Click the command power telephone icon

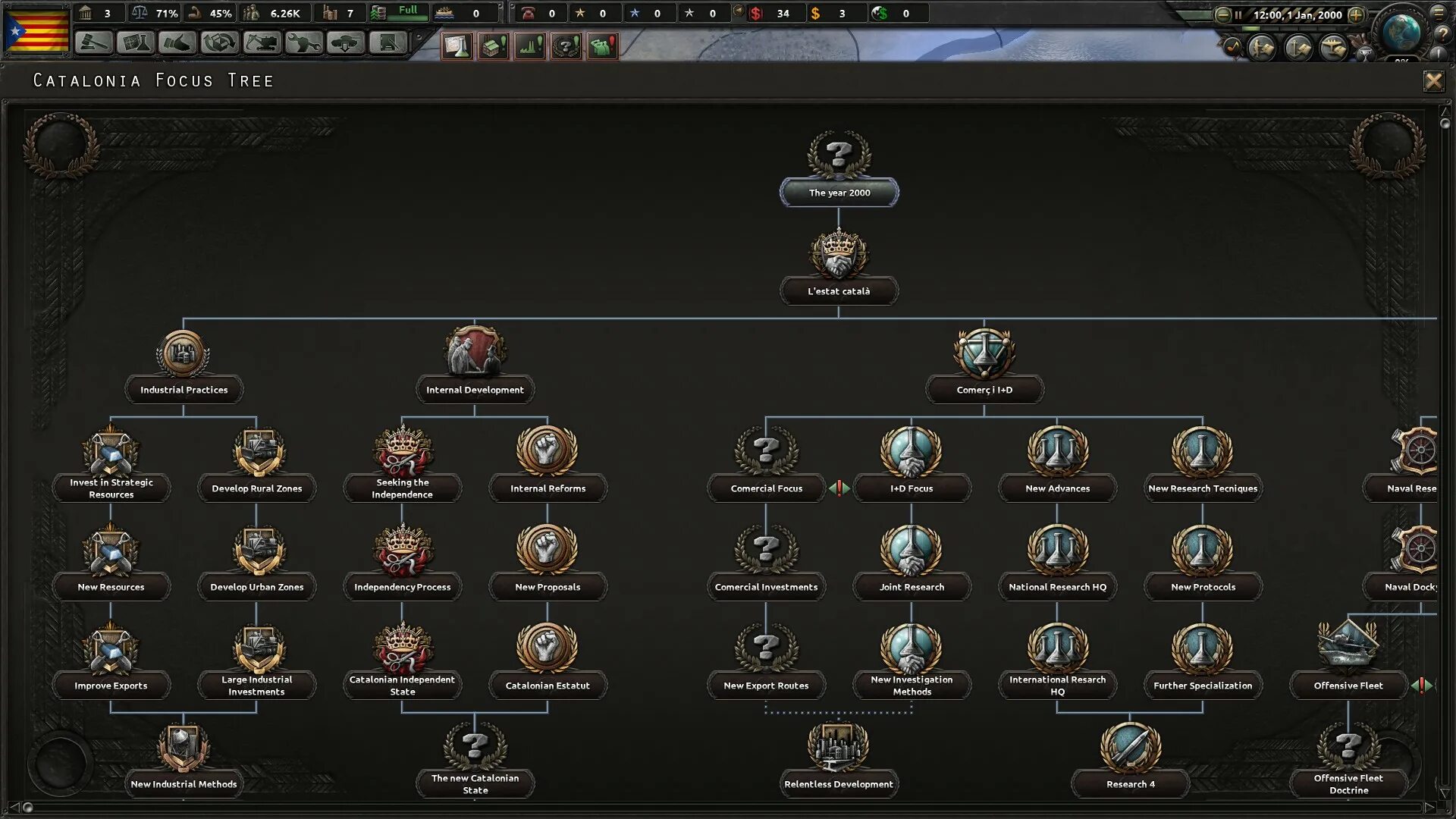point(529,13)
